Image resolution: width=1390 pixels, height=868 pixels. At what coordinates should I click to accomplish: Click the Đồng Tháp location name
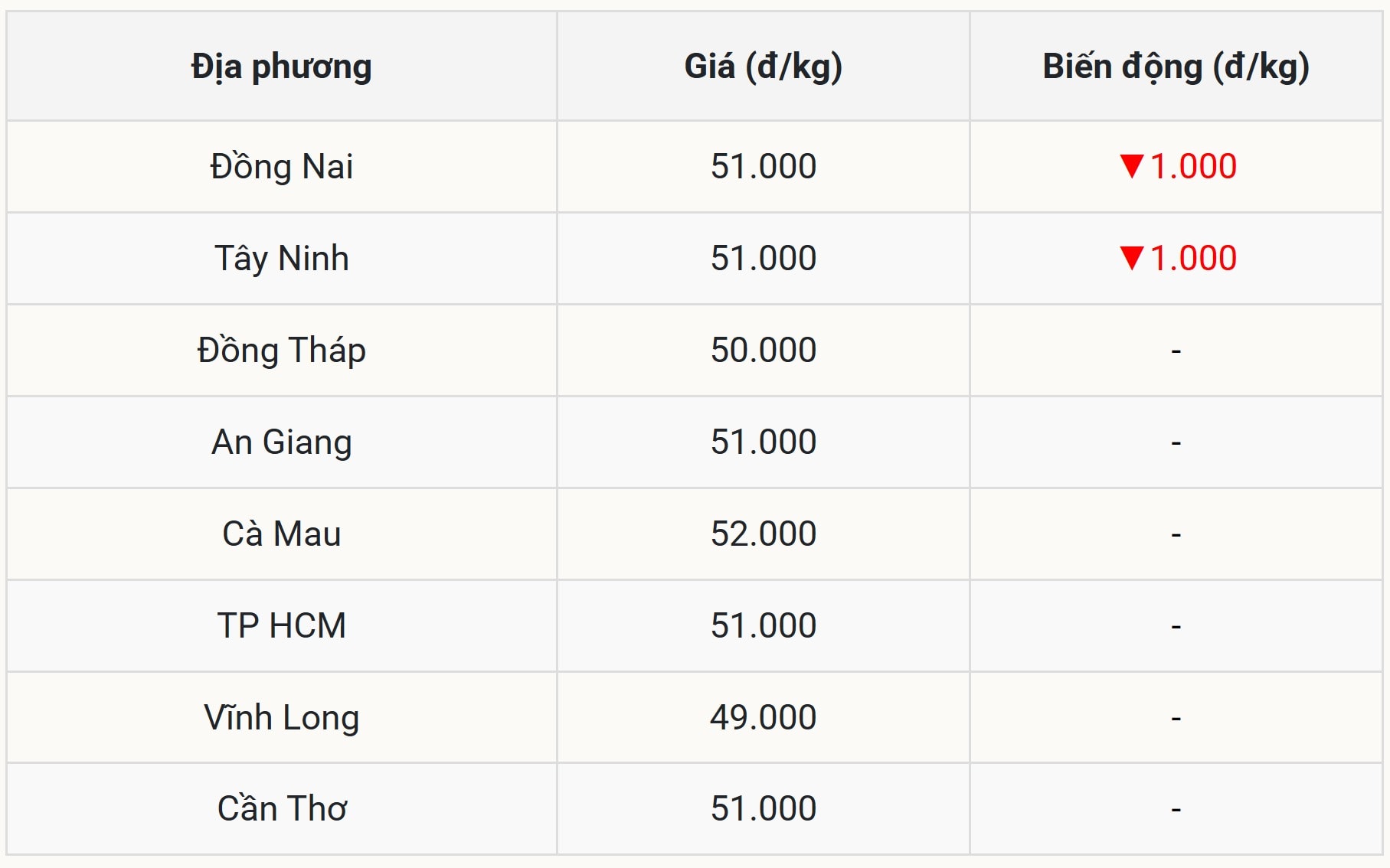(x=281, y=351)
